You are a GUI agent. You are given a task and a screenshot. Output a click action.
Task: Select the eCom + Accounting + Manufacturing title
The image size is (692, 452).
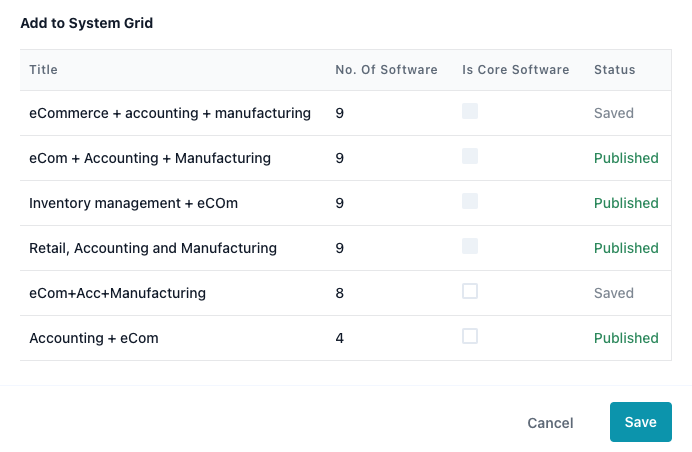pyautogui.click(x=150, y=158)
